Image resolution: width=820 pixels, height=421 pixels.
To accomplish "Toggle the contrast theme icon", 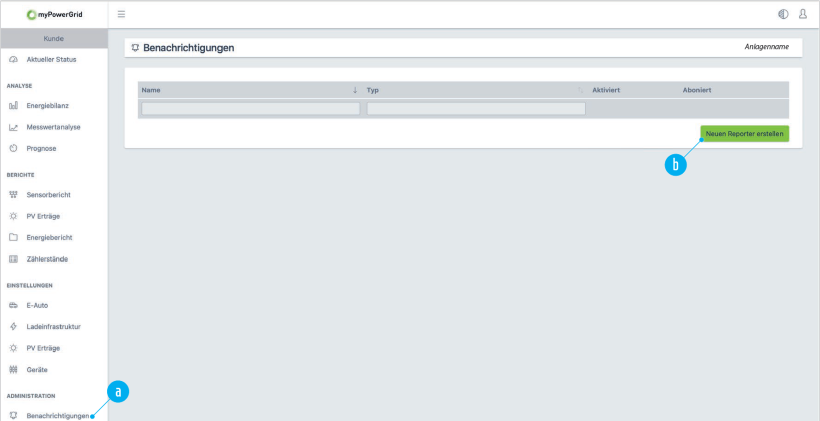I will pyautogui.click(x=782, y=14).
